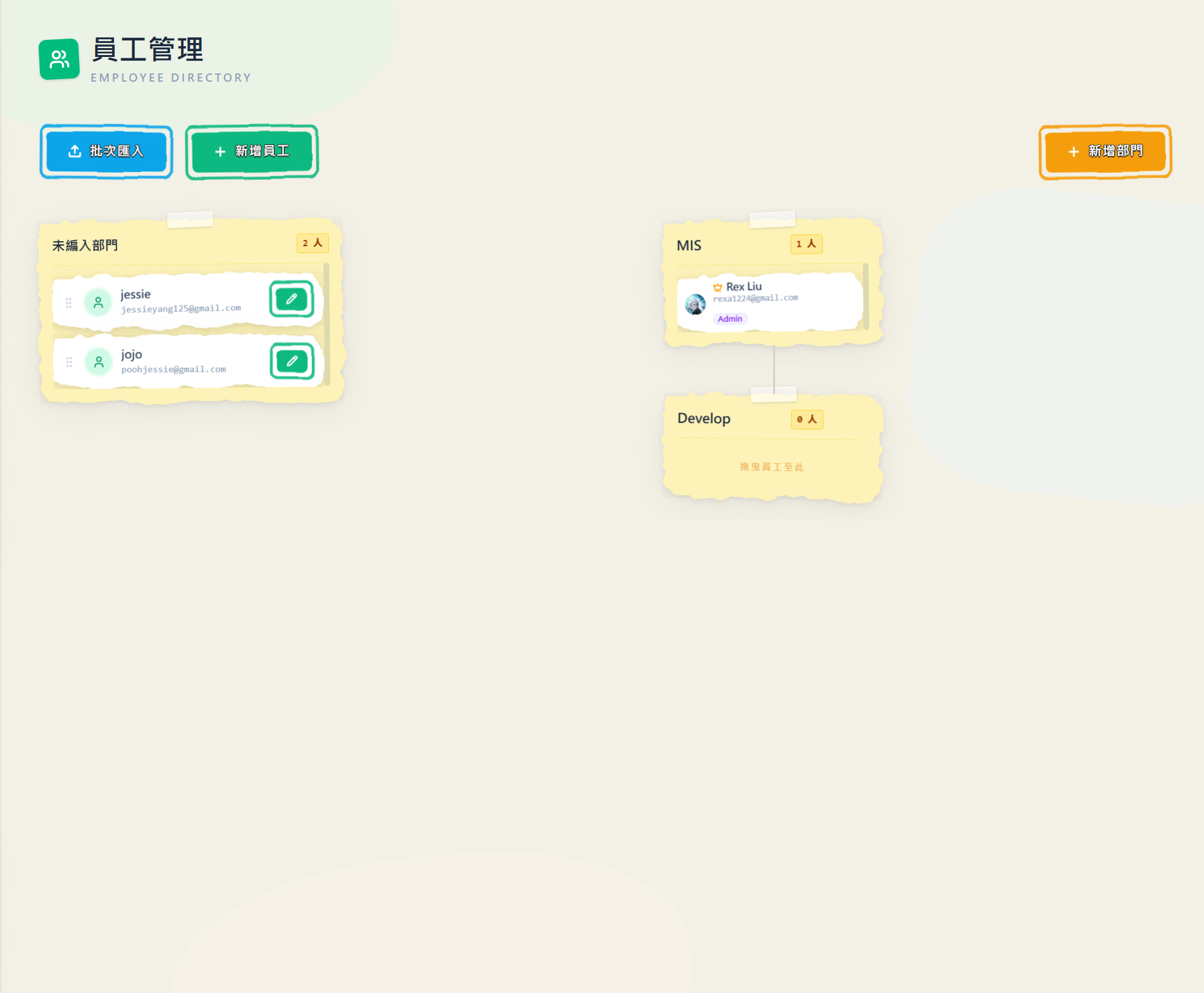Grab the drag handle beside jessie
Screen dimensions: 1204x993
68,303
